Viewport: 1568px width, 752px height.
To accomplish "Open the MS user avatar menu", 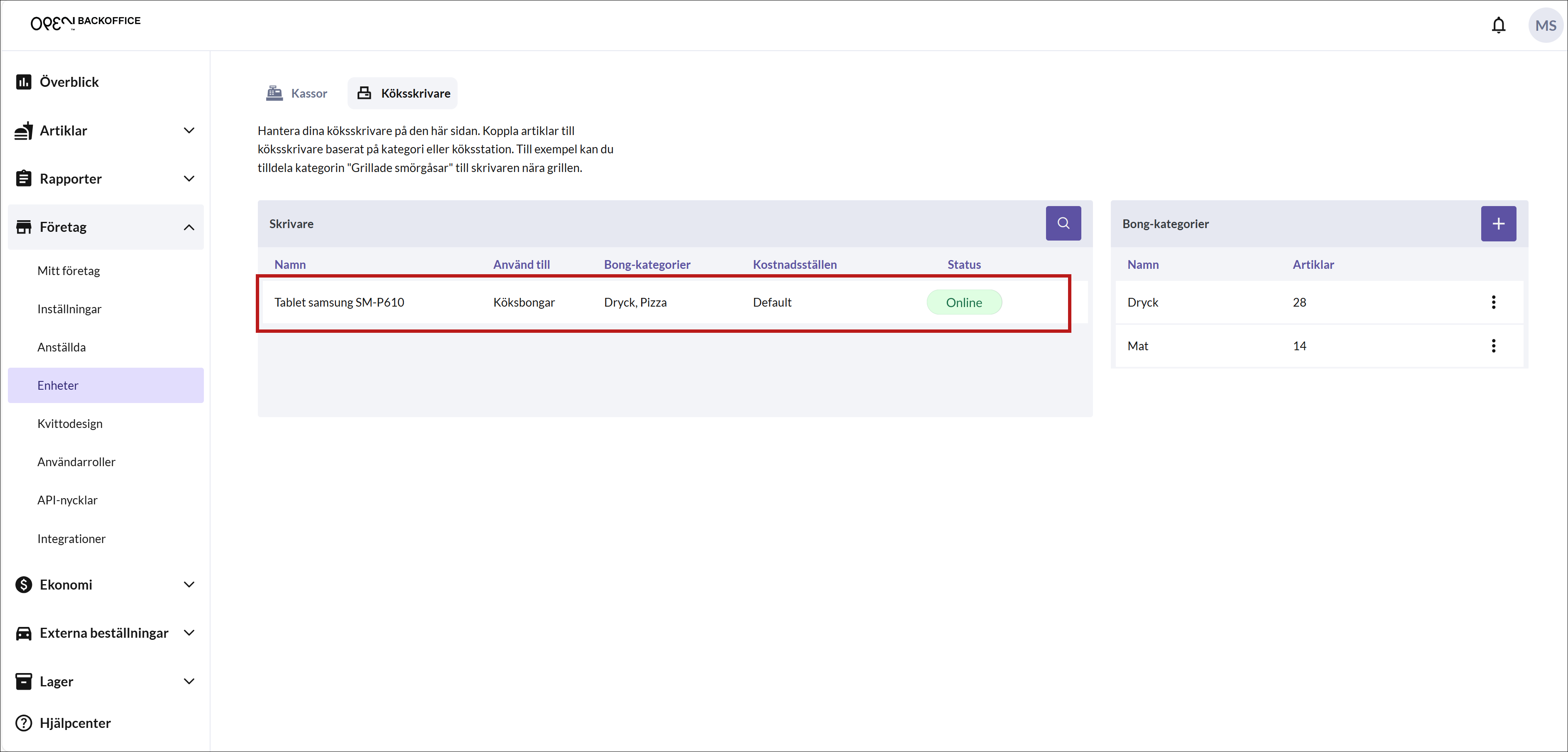I will 1546,25.
